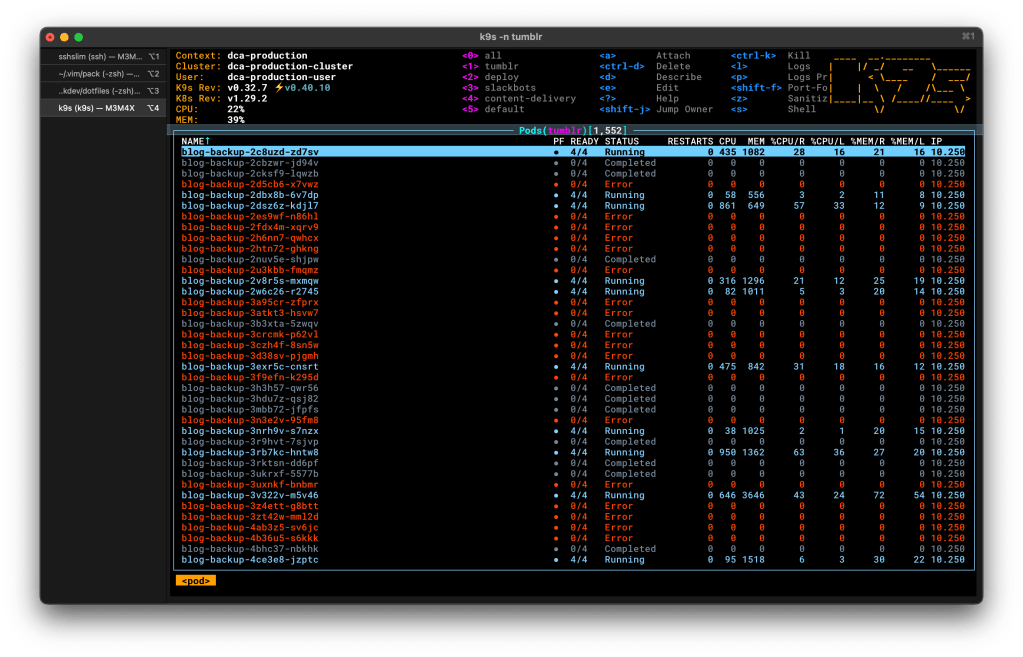Click the status dot for blog-backup-4ce3e8-jzptc
The height and width of the screenshot is (657, 1023).
(557, 560)
